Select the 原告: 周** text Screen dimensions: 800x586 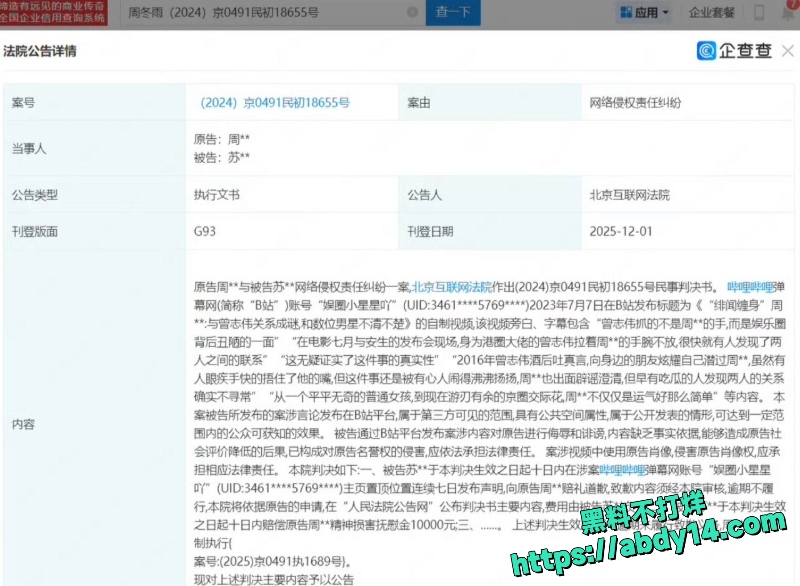coord(221,139)
